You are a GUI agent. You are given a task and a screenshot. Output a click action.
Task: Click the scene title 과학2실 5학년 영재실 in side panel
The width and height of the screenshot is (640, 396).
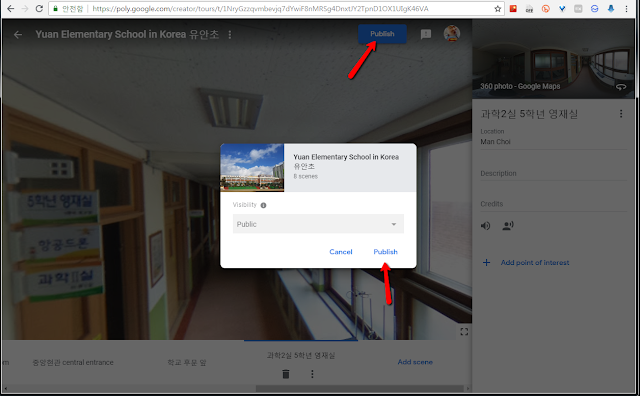point(529,114)
